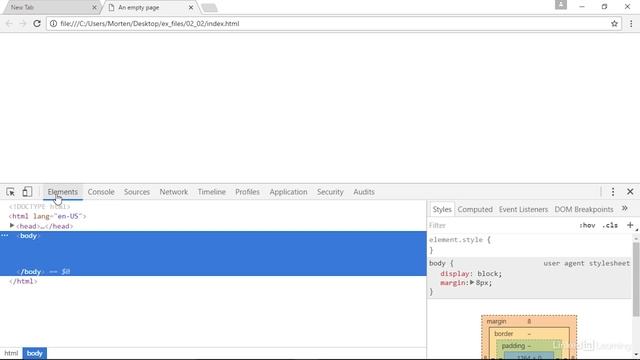
Task: Select the body breadcrumb item
Action: click(35, 353)
